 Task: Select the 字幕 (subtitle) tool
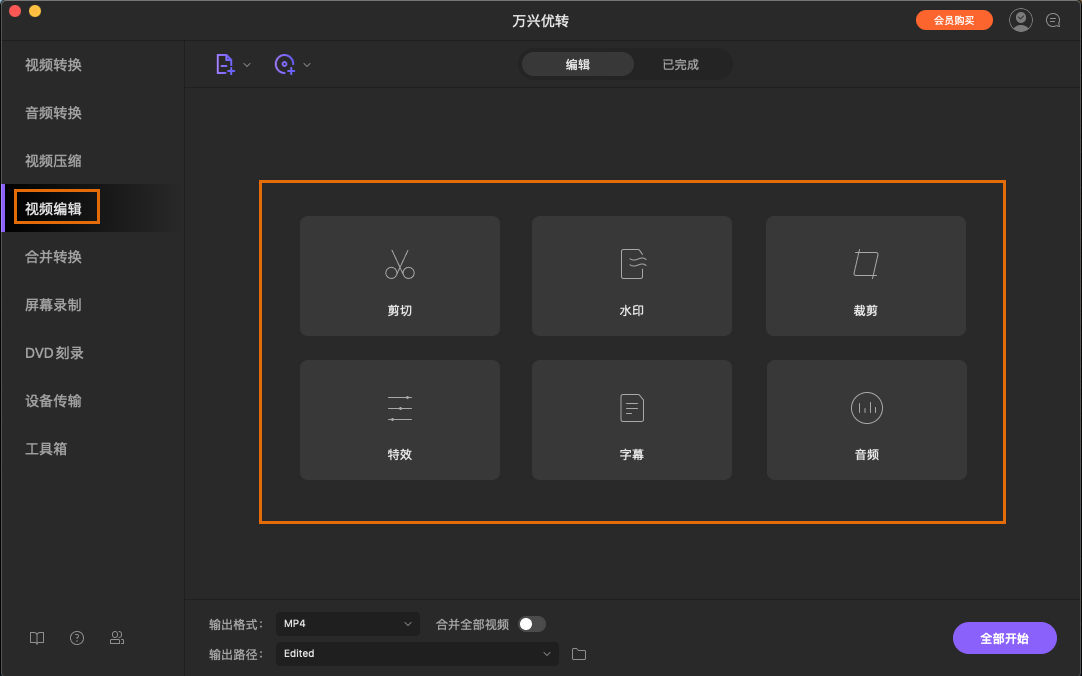click(631, 420)
